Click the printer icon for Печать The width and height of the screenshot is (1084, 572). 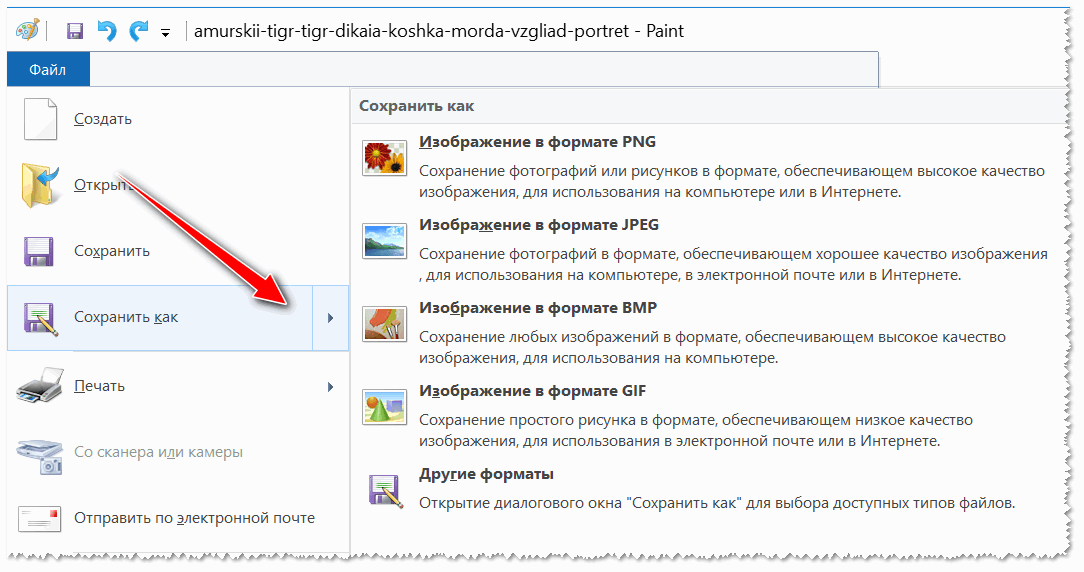(40, 385)
